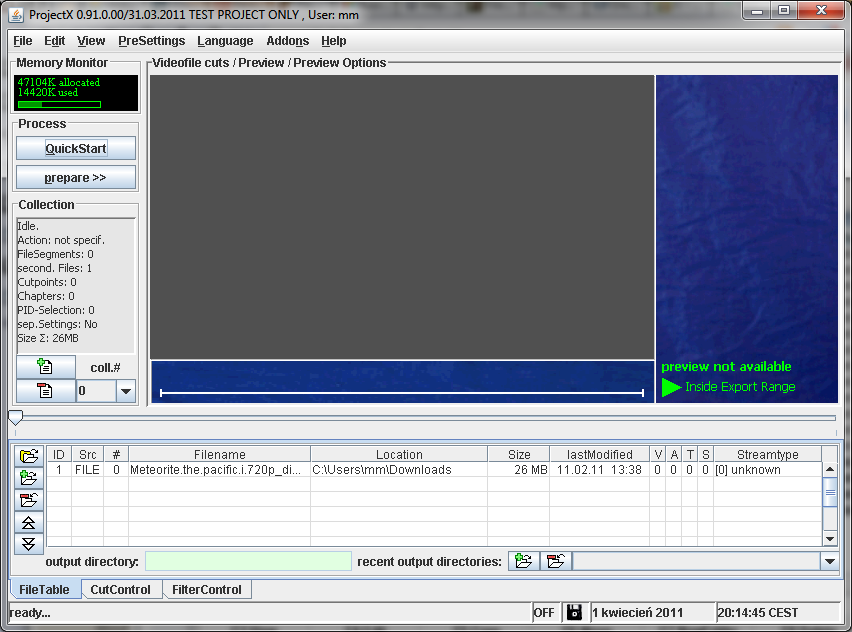852x632 pixels.
Task: Remove a recent output directory with the red folder icon
Action: (556, 561)
